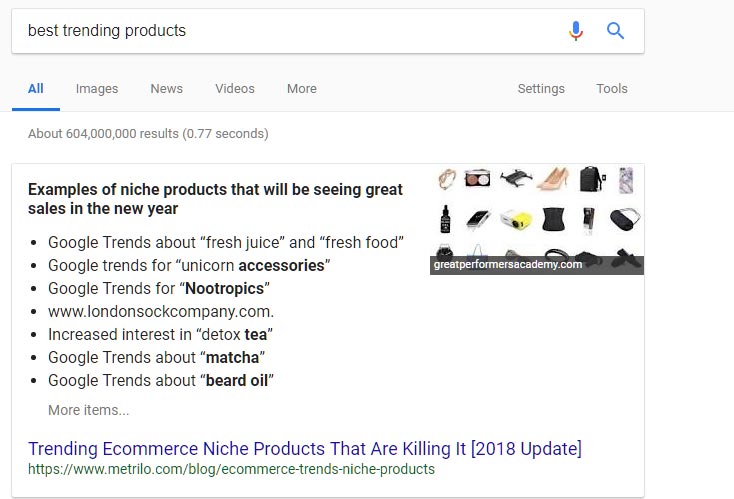
Task: Switch to the Videos tab
Action: tap(235, 89)
